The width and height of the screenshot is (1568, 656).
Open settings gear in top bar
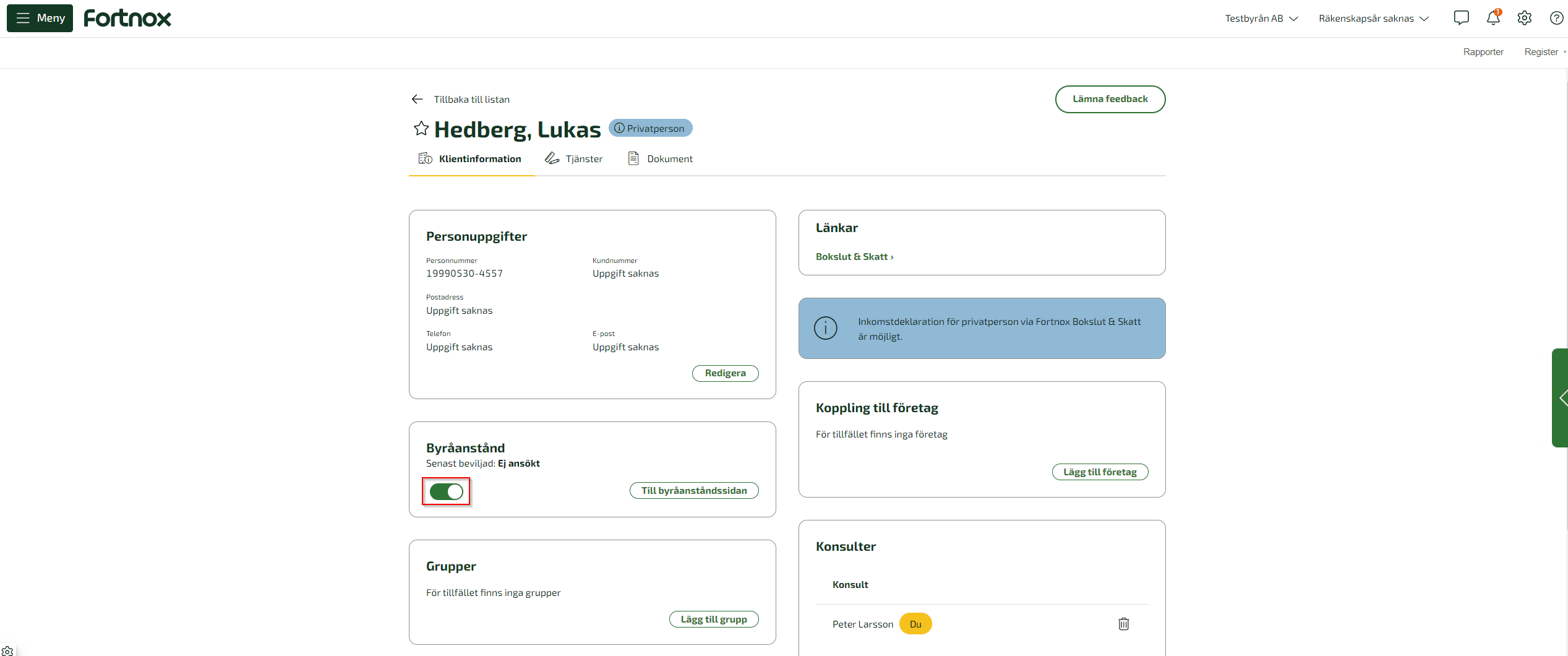pos(1525,18)
